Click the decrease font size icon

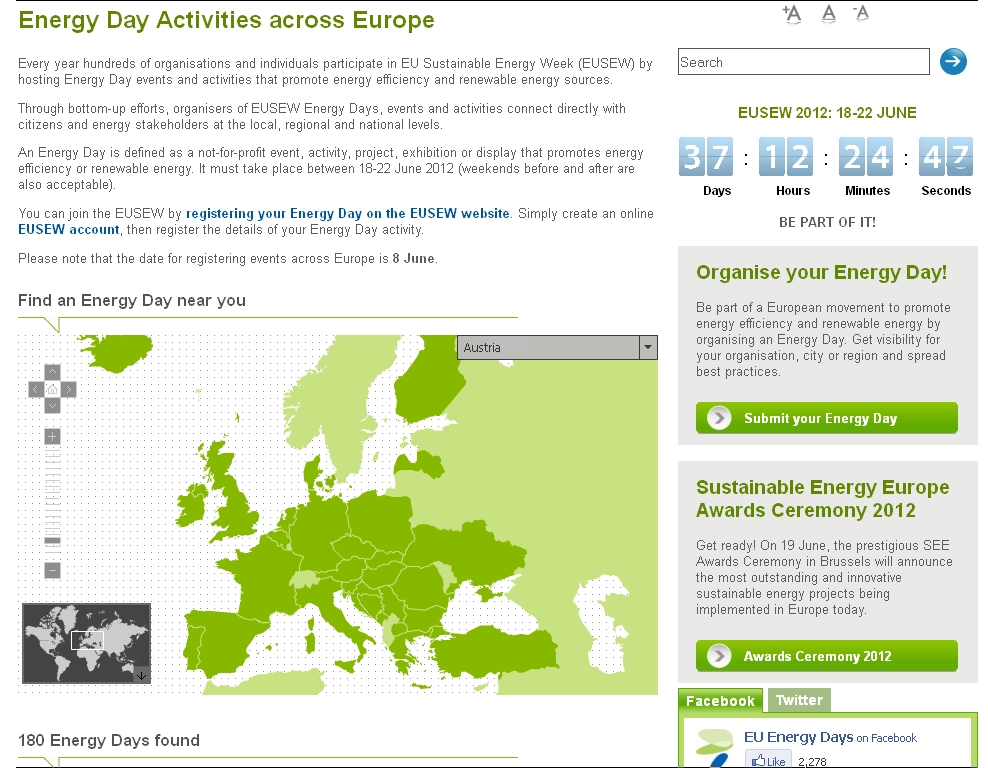click(x=861, y=14)
